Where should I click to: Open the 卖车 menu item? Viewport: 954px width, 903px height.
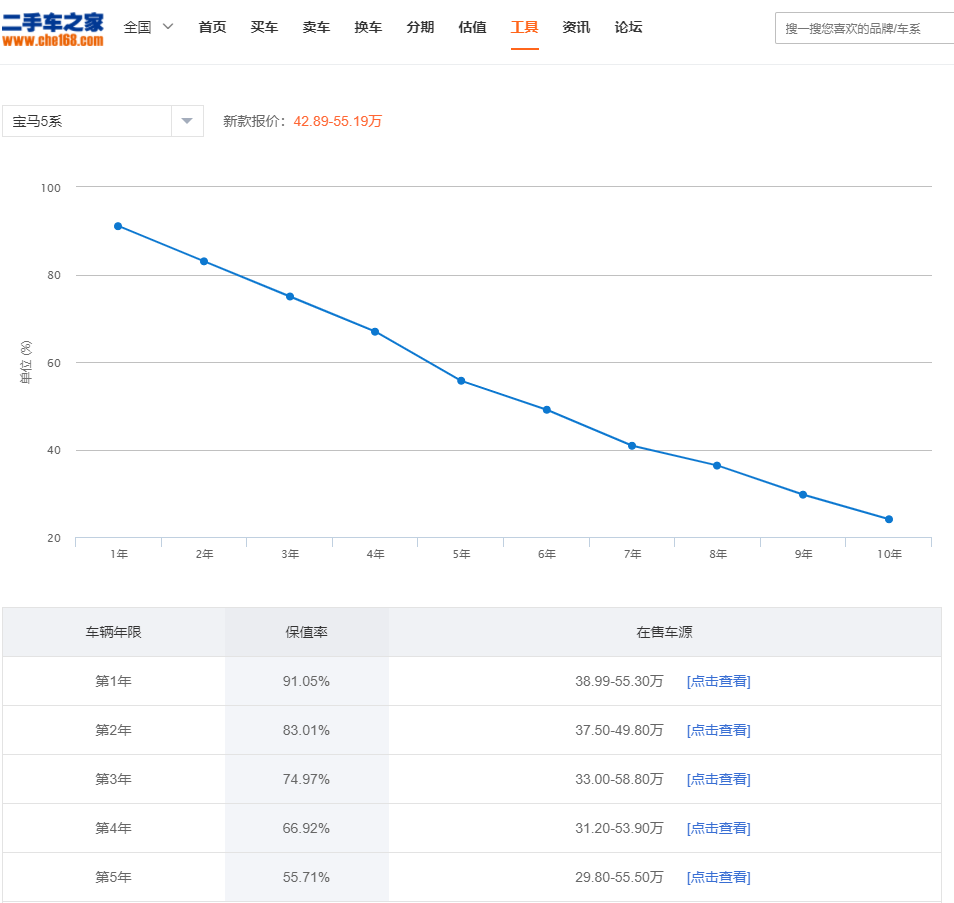click(x=316, y=27)
